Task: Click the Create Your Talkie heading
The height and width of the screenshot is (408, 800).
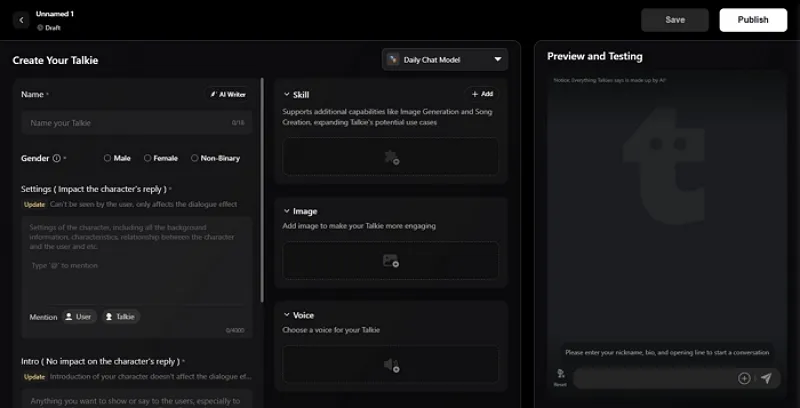Action: (x=55, y=60)
